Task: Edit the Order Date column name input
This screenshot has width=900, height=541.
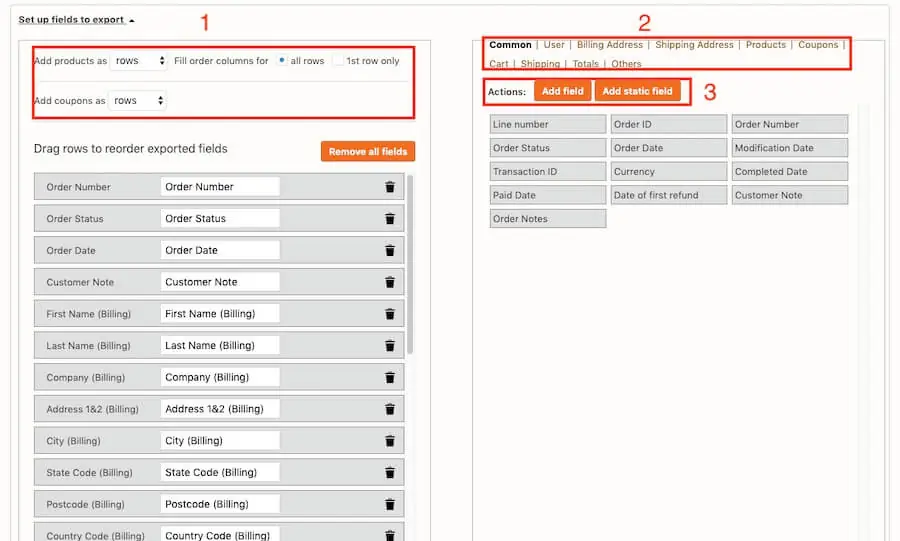Action: click(x=220, y=251)
